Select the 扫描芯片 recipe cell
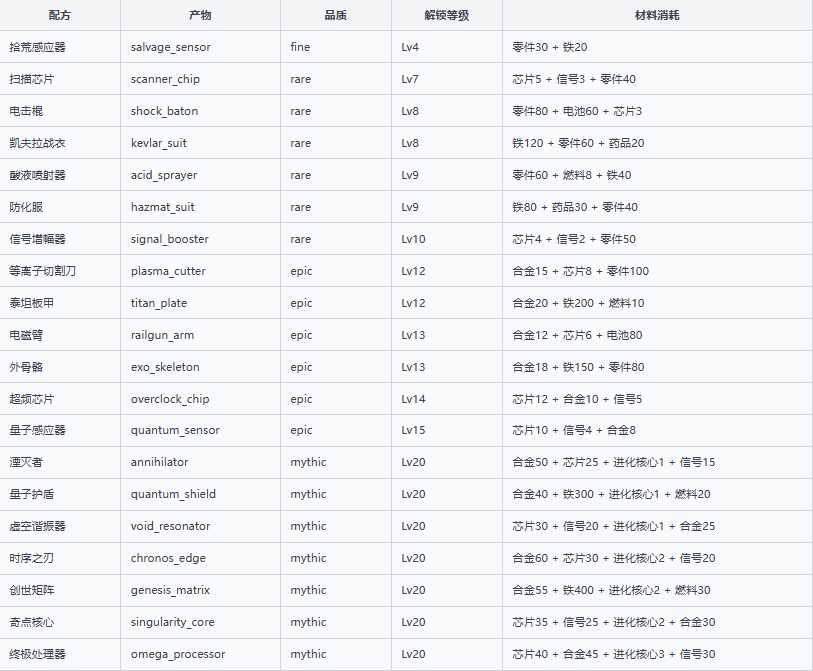Viewport: 813px width, 671px height. [60, 79]
